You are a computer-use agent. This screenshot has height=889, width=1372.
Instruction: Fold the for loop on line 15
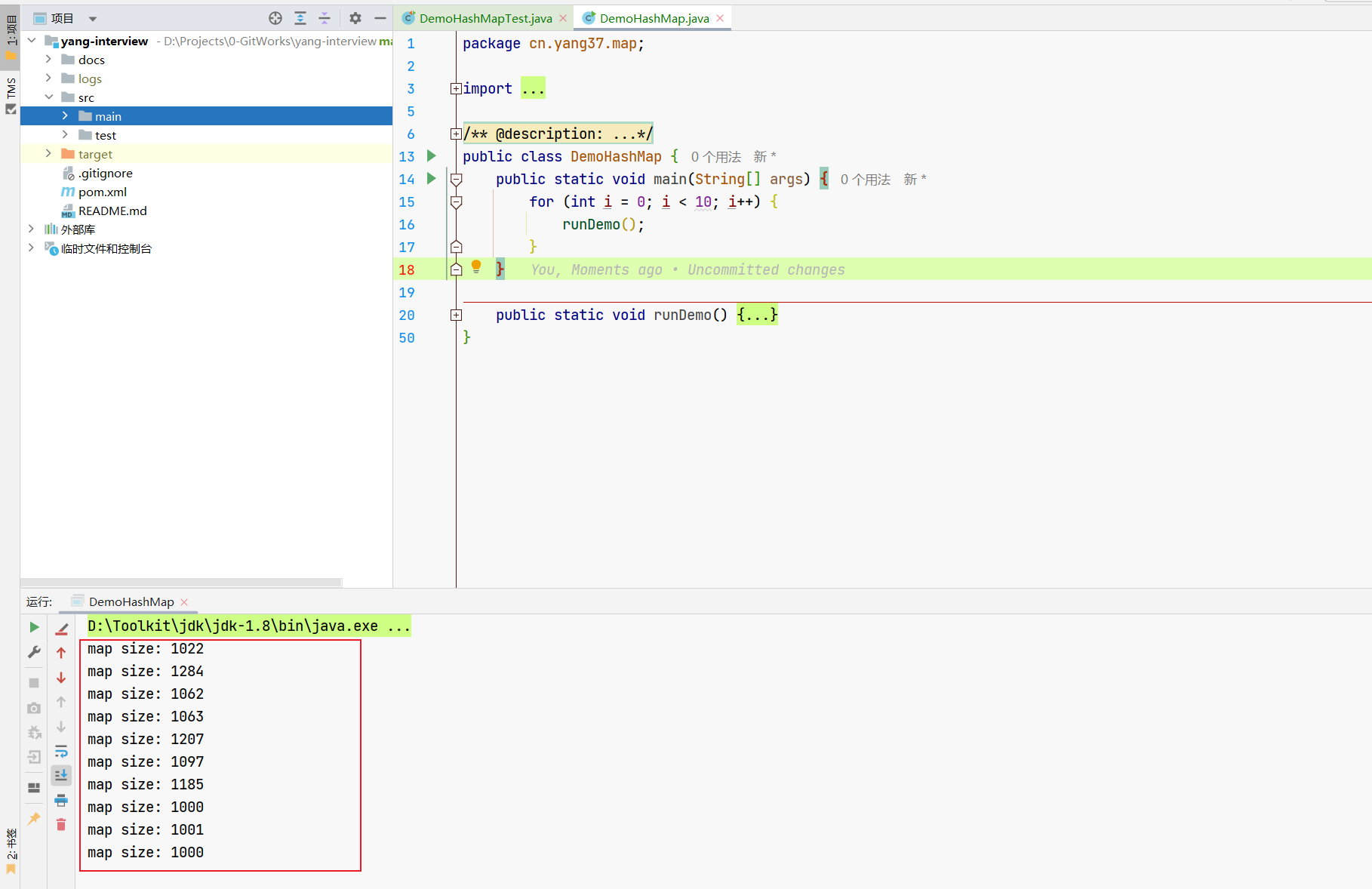[x=456, y=202]
